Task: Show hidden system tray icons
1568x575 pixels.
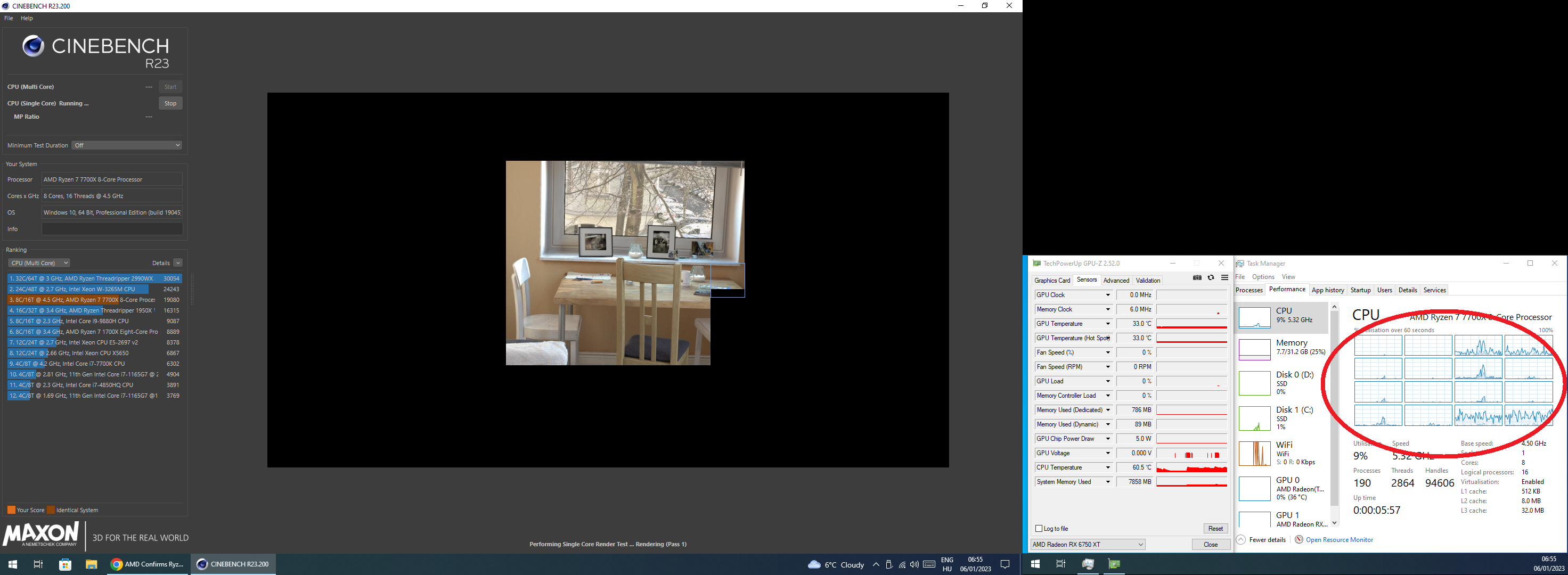Action: click(x=876, y=565)
